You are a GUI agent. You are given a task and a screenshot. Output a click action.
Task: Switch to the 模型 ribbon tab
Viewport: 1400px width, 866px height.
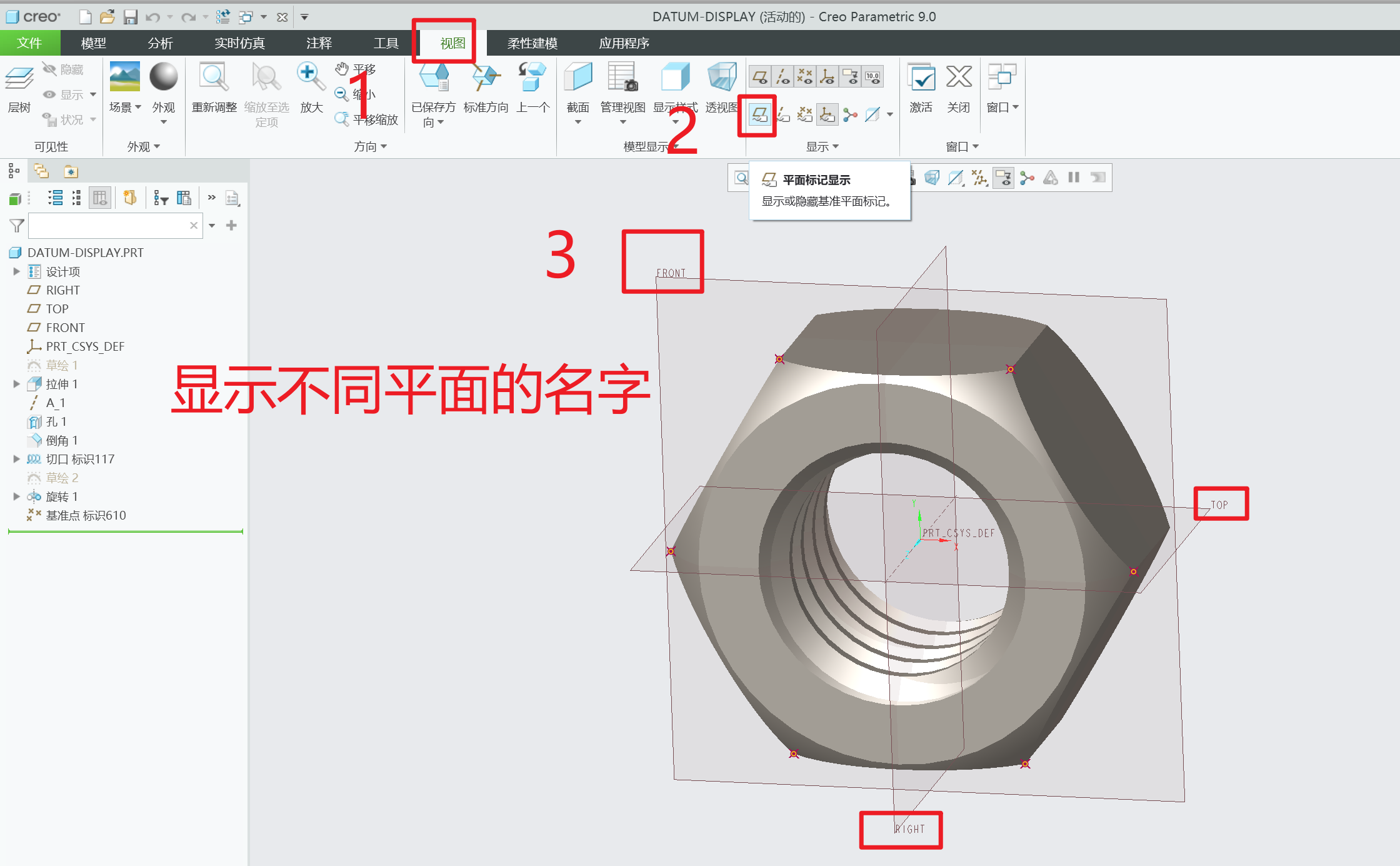pyautogui.click(x=93, y=43)
